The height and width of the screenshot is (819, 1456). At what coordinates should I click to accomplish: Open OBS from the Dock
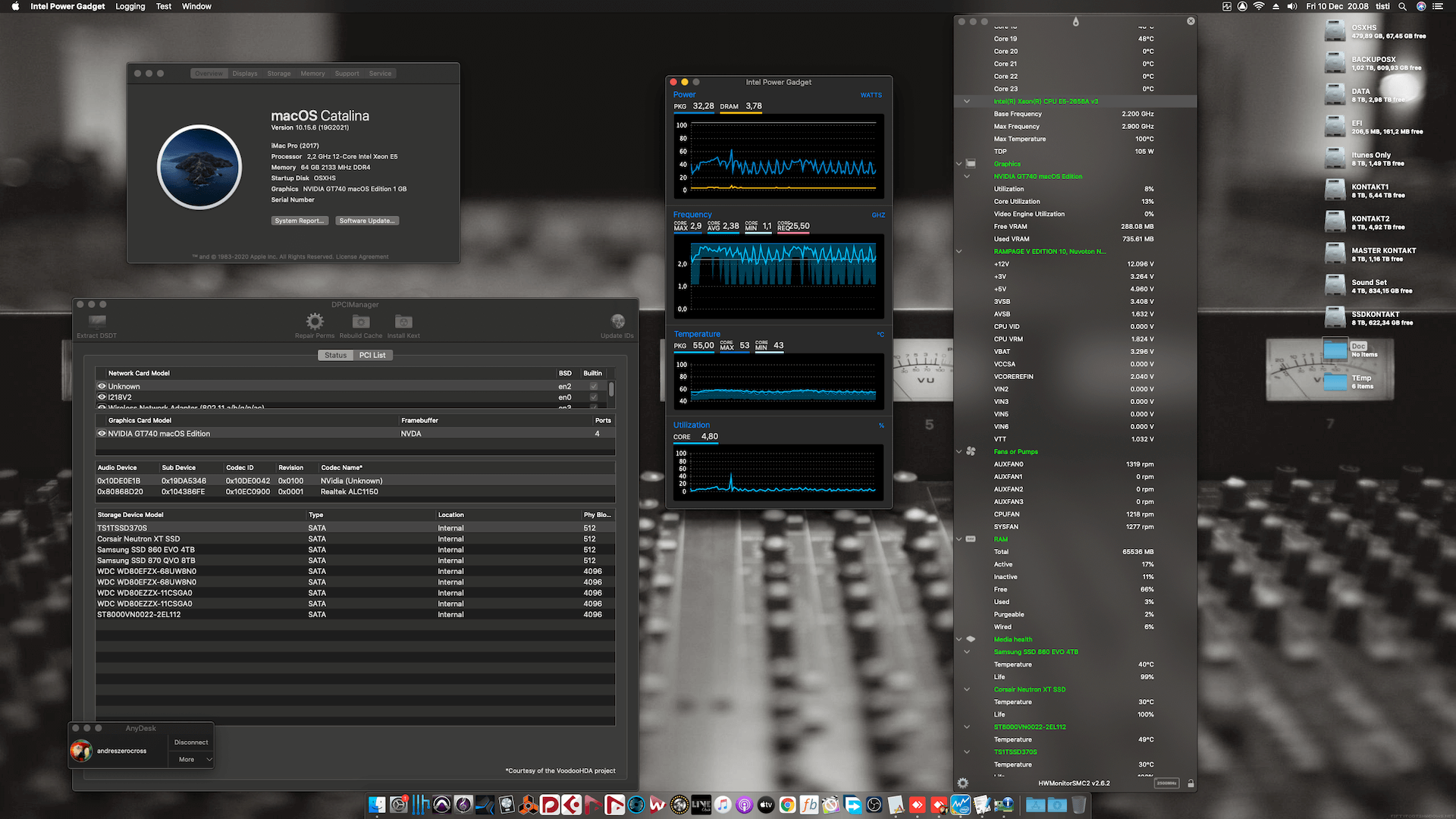(874, 805)
